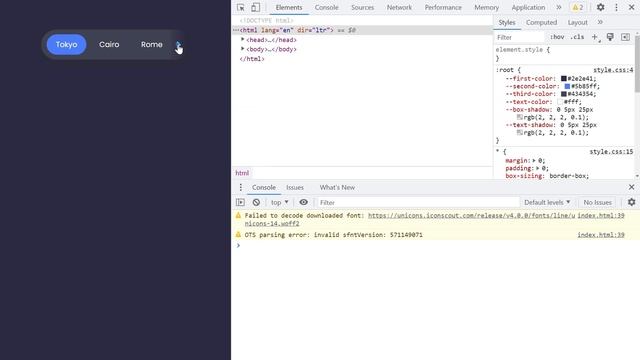This screenshot has width=640, height=360.
Task: Select the drawer Console tab
Action: point(264,187)
